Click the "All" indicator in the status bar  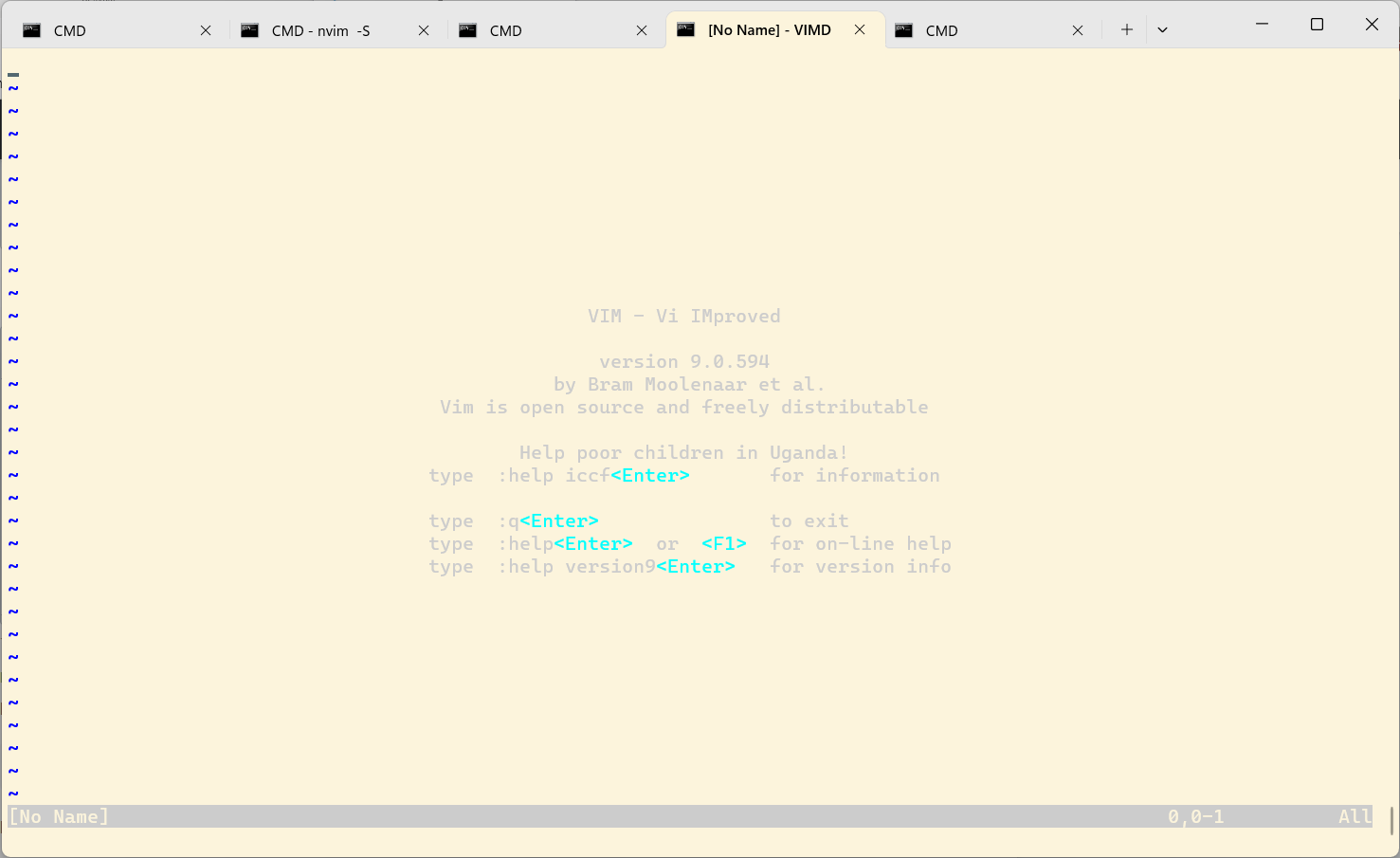(x=1354, y=815)
